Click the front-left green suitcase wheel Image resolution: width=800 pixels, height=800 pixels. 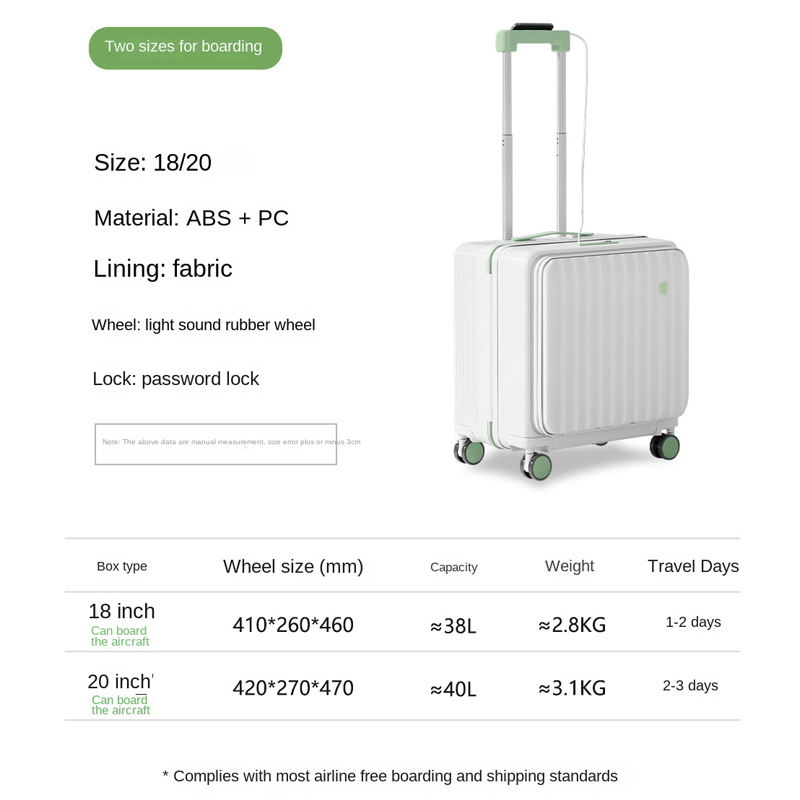point(469,451)
